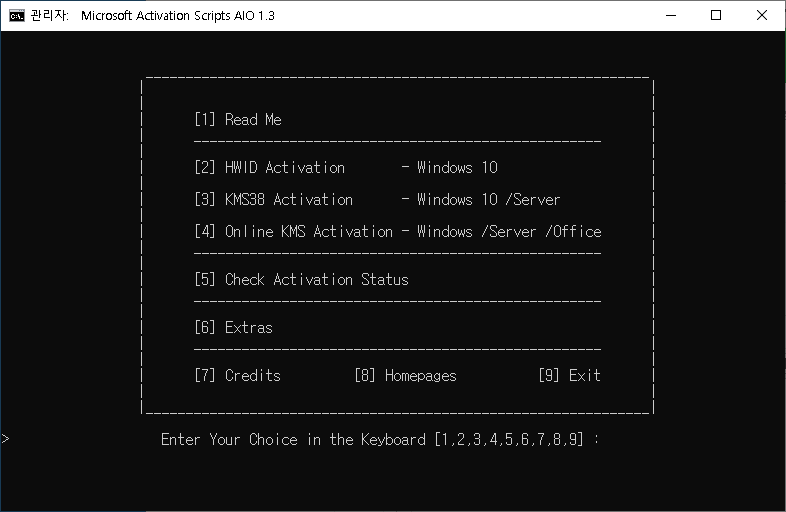The width and height of the screenshot is (786, 512).
Task: Minimize the Activation Scripts console window
Action: (x=669, y=16)
